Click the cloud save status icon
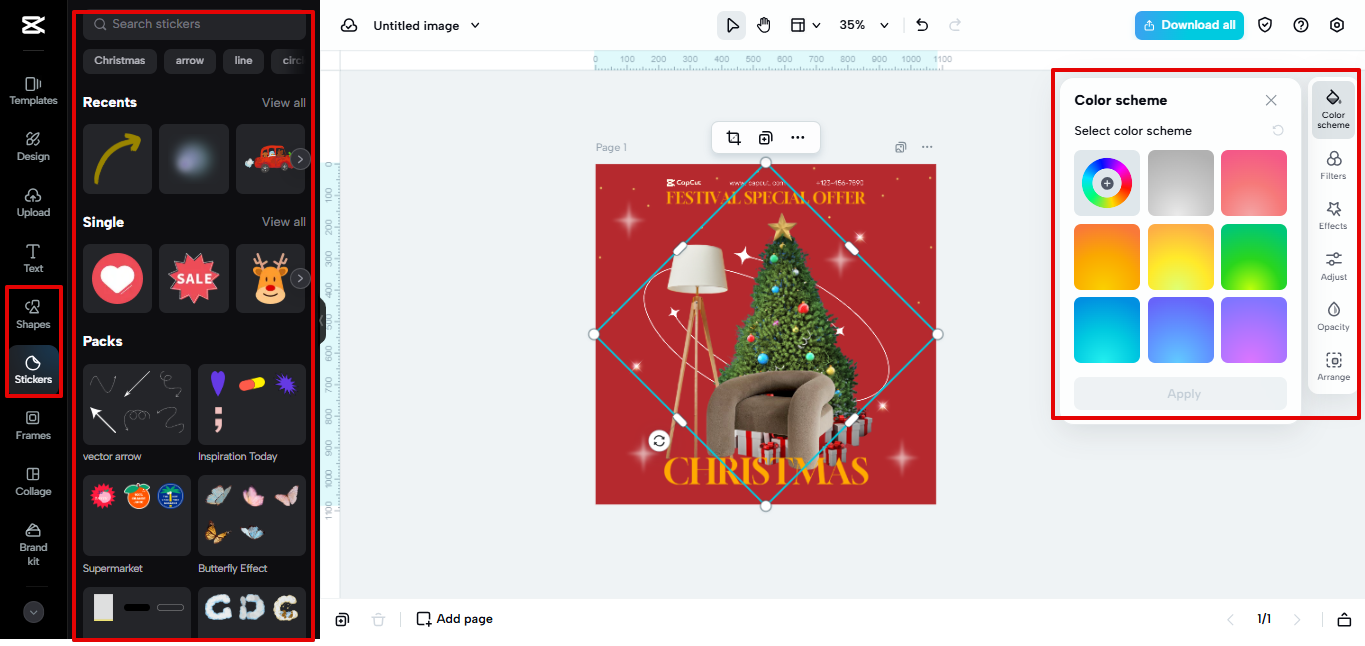Image resolution: width=1365 pixels, height=646 pixels. pos(349,26)
